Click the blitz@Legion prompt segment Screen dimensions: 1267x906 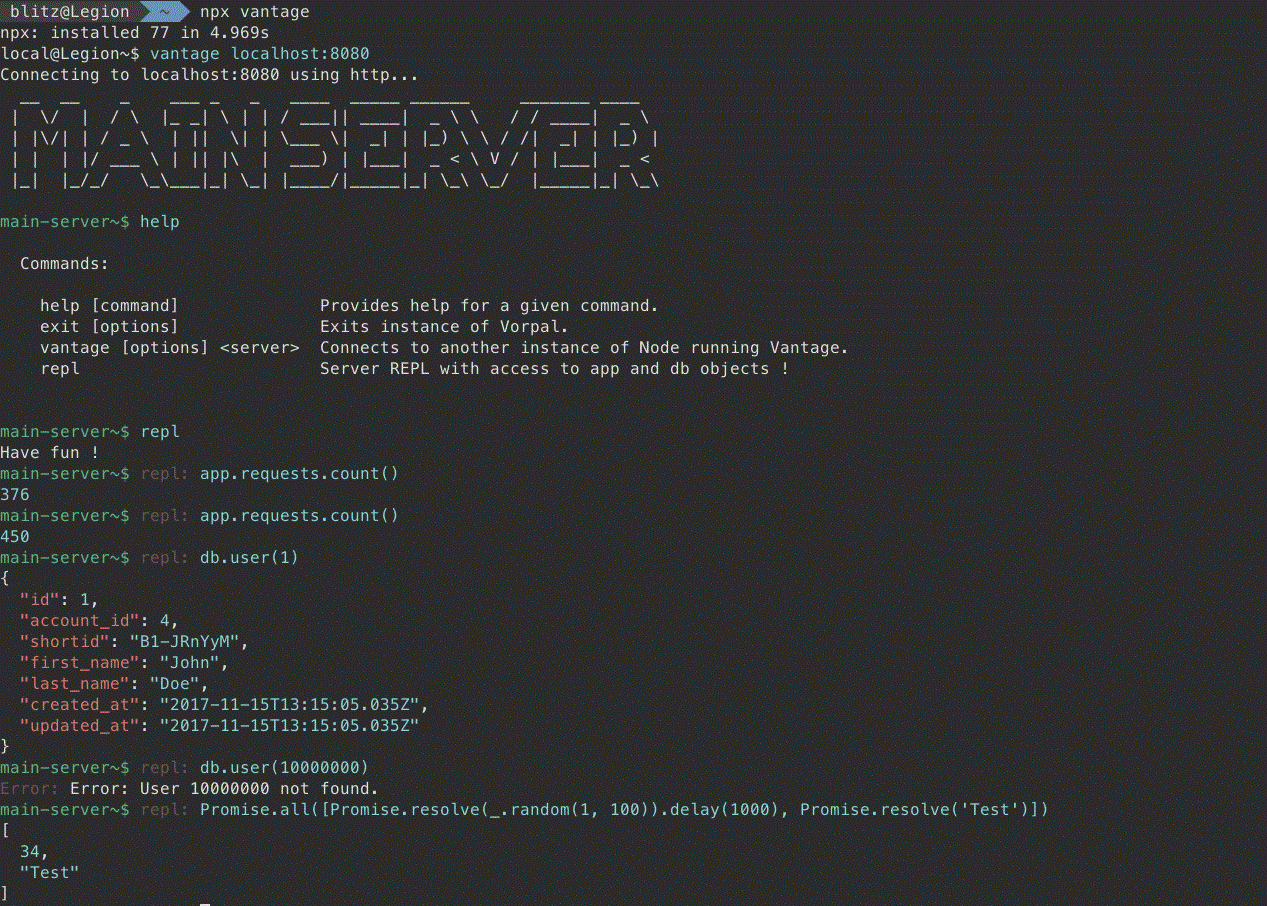click(x=72, y=12)
